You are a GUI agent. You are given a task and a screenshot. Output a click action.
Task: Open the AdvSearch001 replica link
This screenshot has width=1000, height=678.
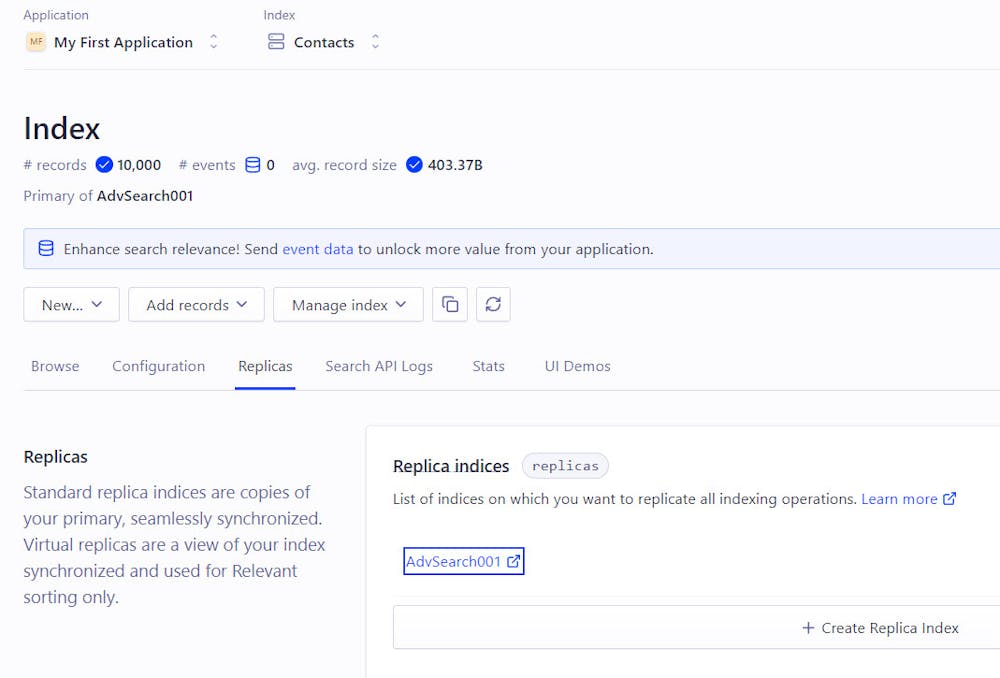coord(453,562)
